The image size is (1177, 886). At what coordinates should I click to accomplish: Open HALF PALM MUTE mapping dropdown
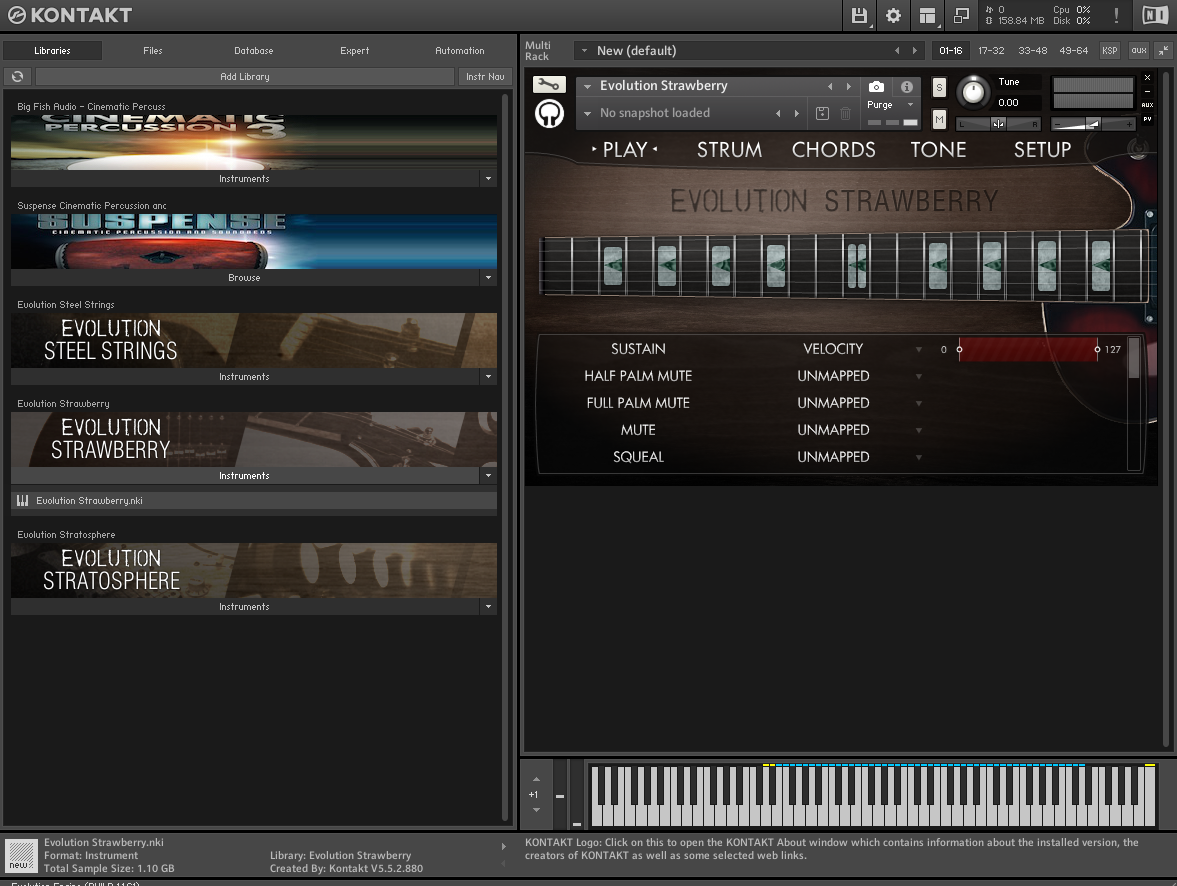(919, 376)
